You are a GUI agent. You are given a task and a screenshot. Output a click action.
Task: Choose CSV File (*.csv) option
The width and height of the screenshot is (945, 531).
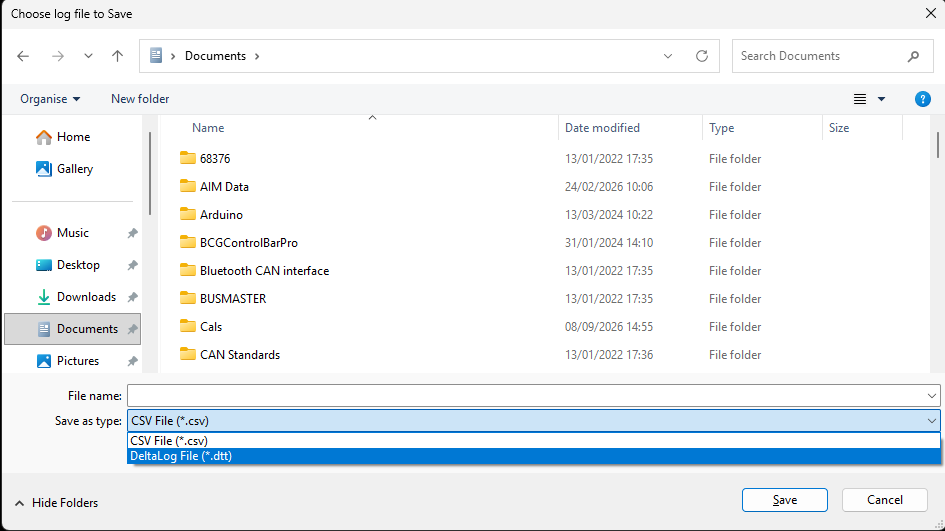[533, 441]
